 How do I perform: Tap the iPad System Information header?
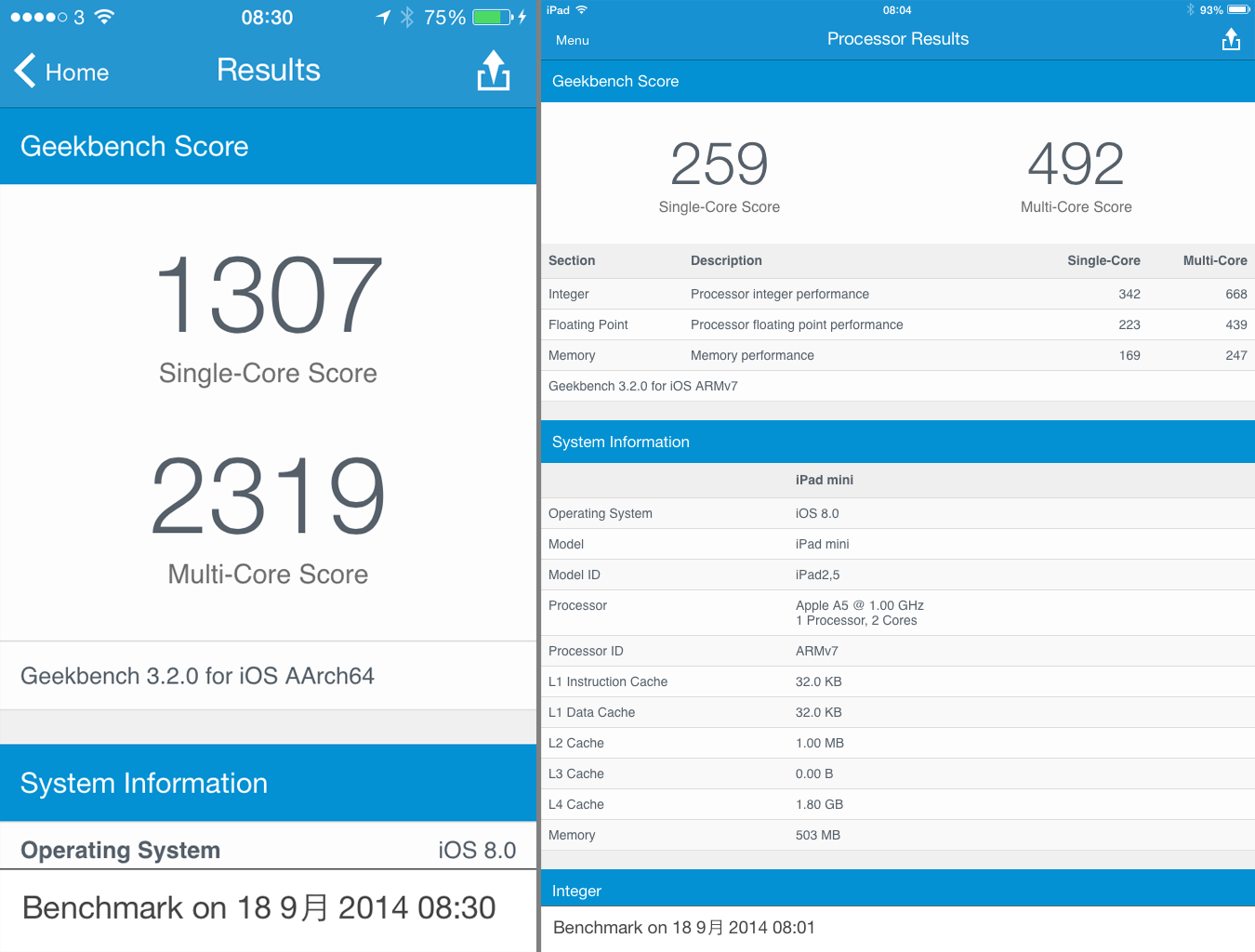[897, 442]
